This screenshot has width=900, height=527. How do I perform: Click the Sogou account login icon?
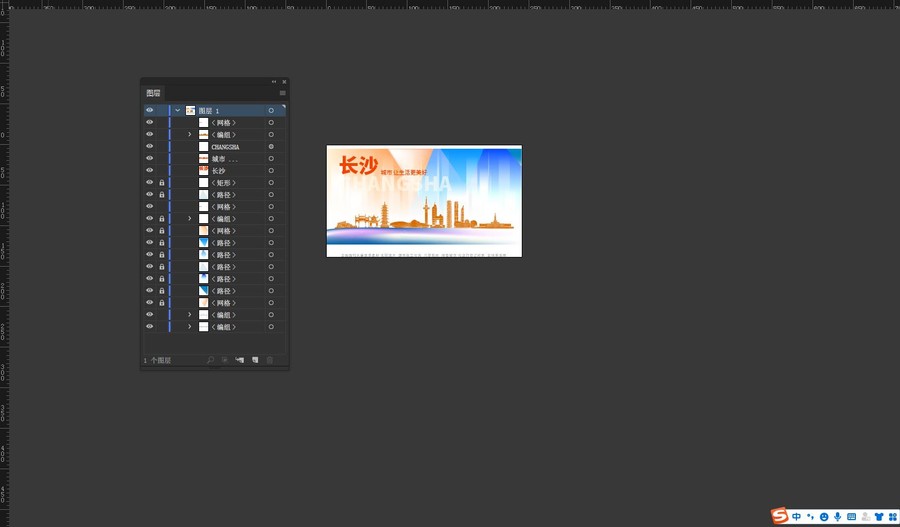click(866, 517)
